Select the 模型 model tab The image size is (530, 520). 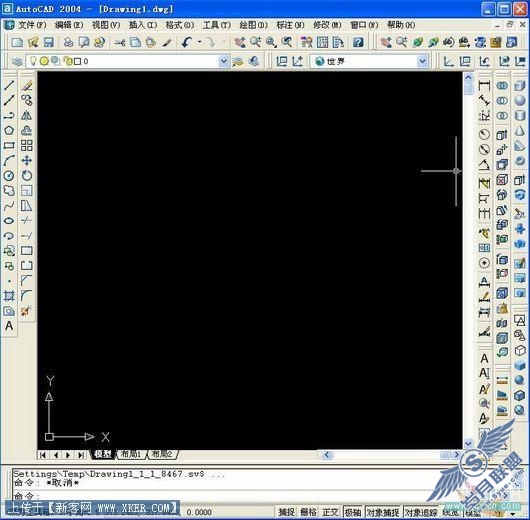click(x=103, y=454)
